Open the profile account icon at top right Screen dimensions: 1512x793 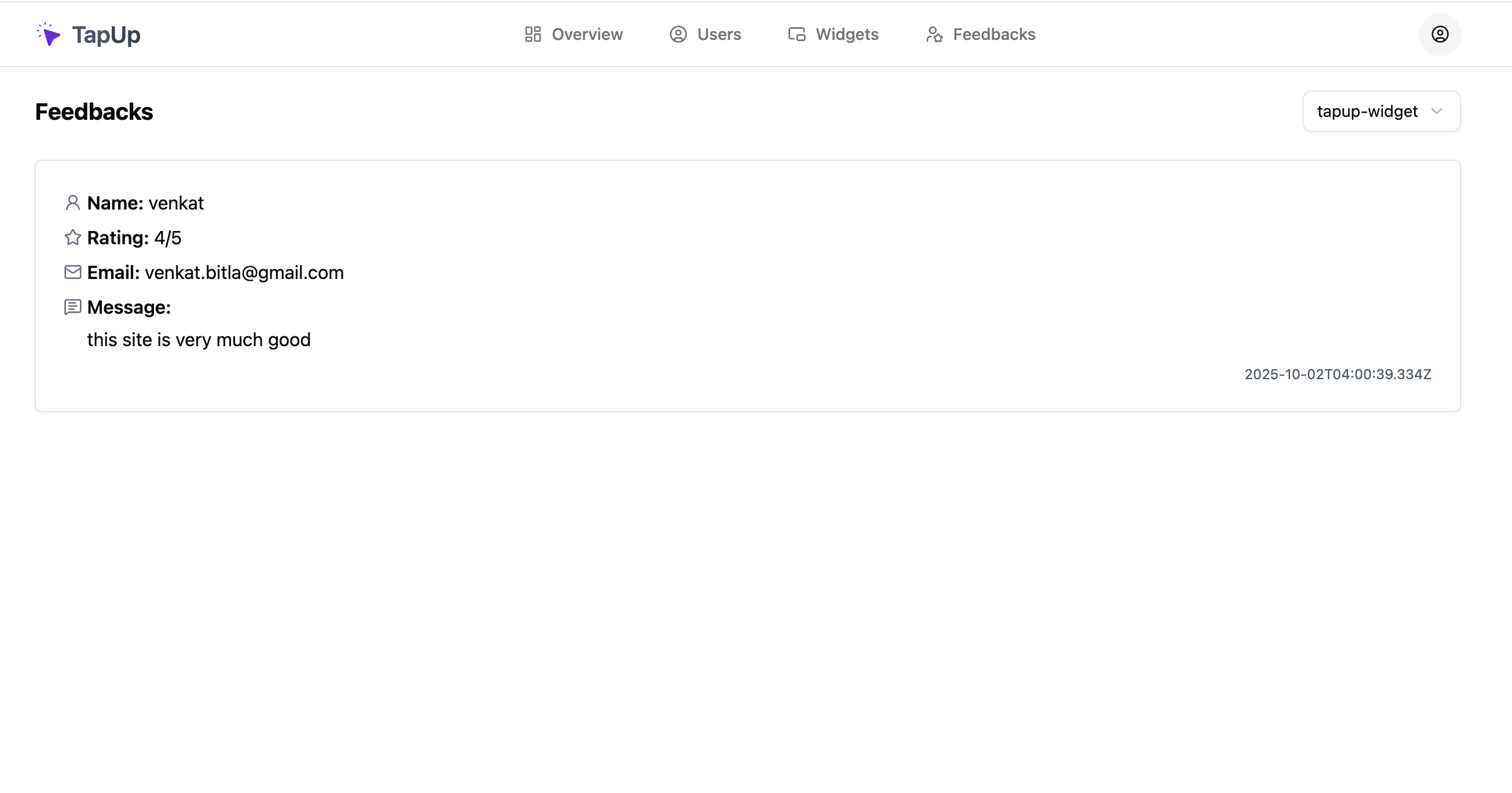1439,34
